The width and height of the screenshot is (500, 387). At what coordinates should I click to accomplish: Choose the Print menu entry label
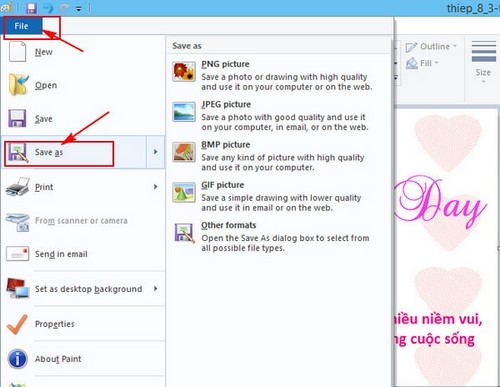[x=44, y=187]
